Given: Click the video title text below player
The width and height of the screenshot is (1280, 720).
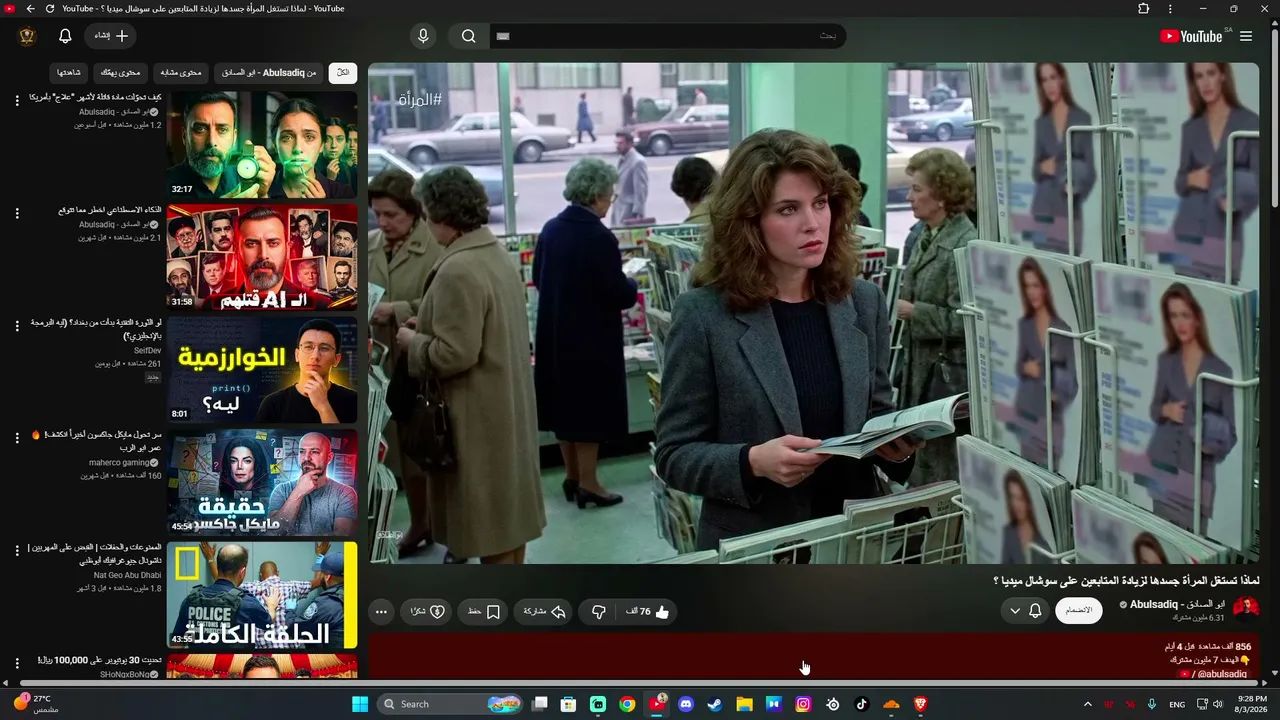Looking at the screenshot, I should (x=1126, y=581).
